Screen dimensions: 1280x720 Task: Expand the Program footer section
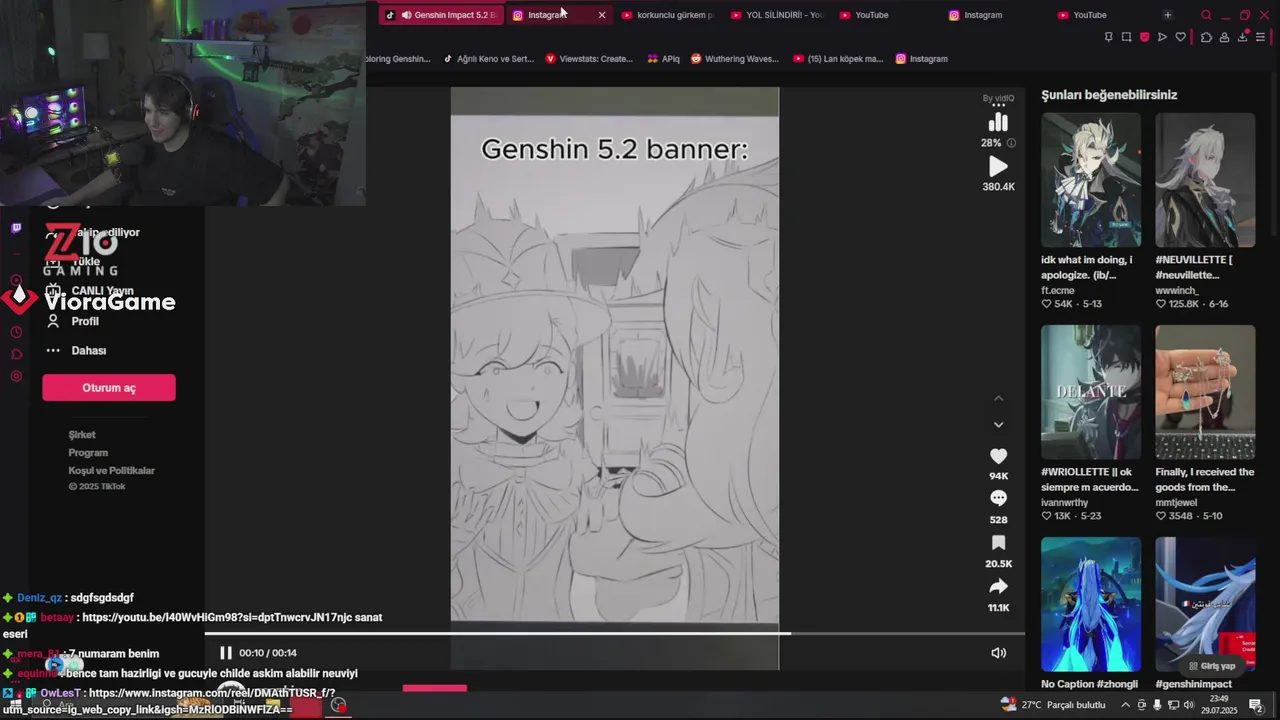point(88,453)
